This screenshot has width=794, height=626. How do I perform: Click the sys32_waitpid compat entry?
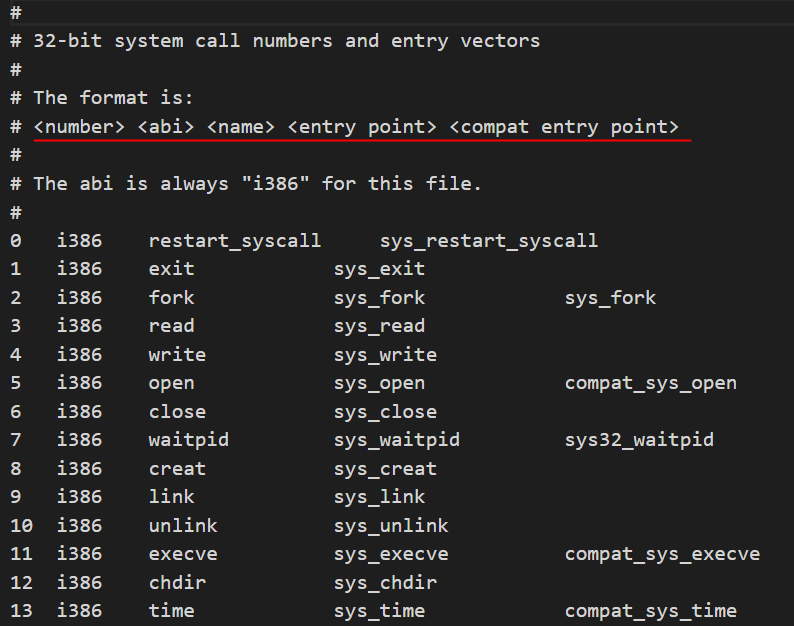click(x=639, y=440)
